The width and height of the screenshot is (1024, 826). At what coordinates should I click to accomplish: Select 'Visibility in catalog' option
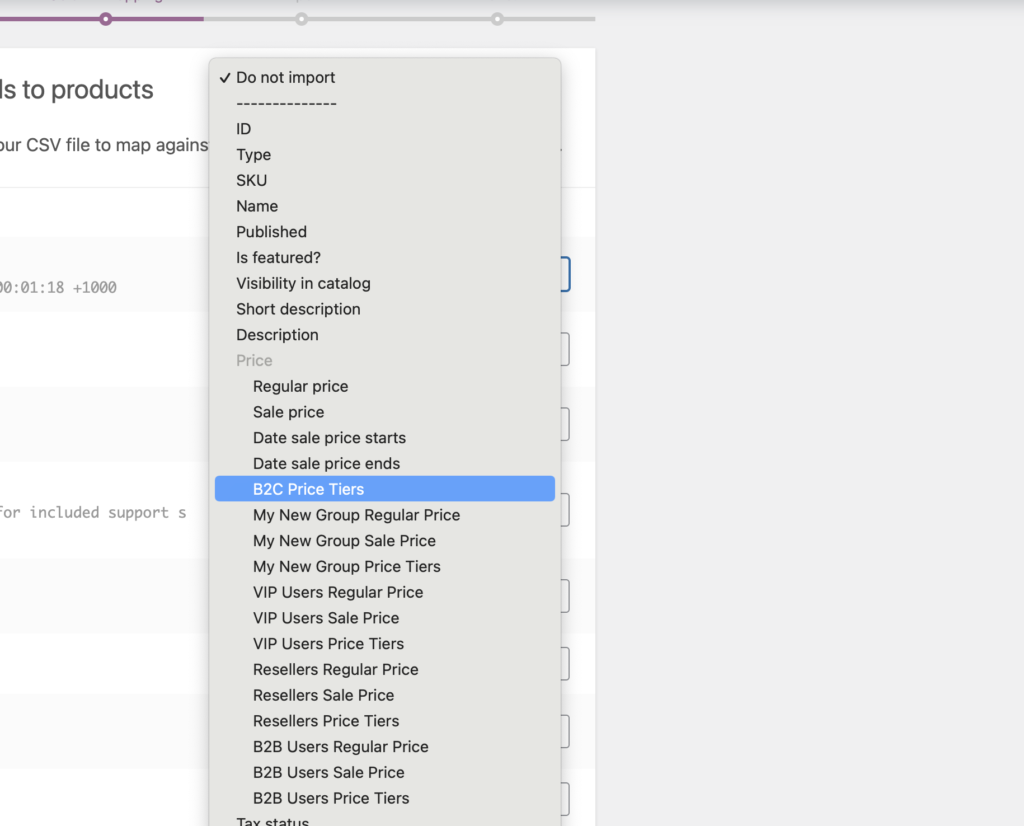pyautogui.click(x=385, y=283)
